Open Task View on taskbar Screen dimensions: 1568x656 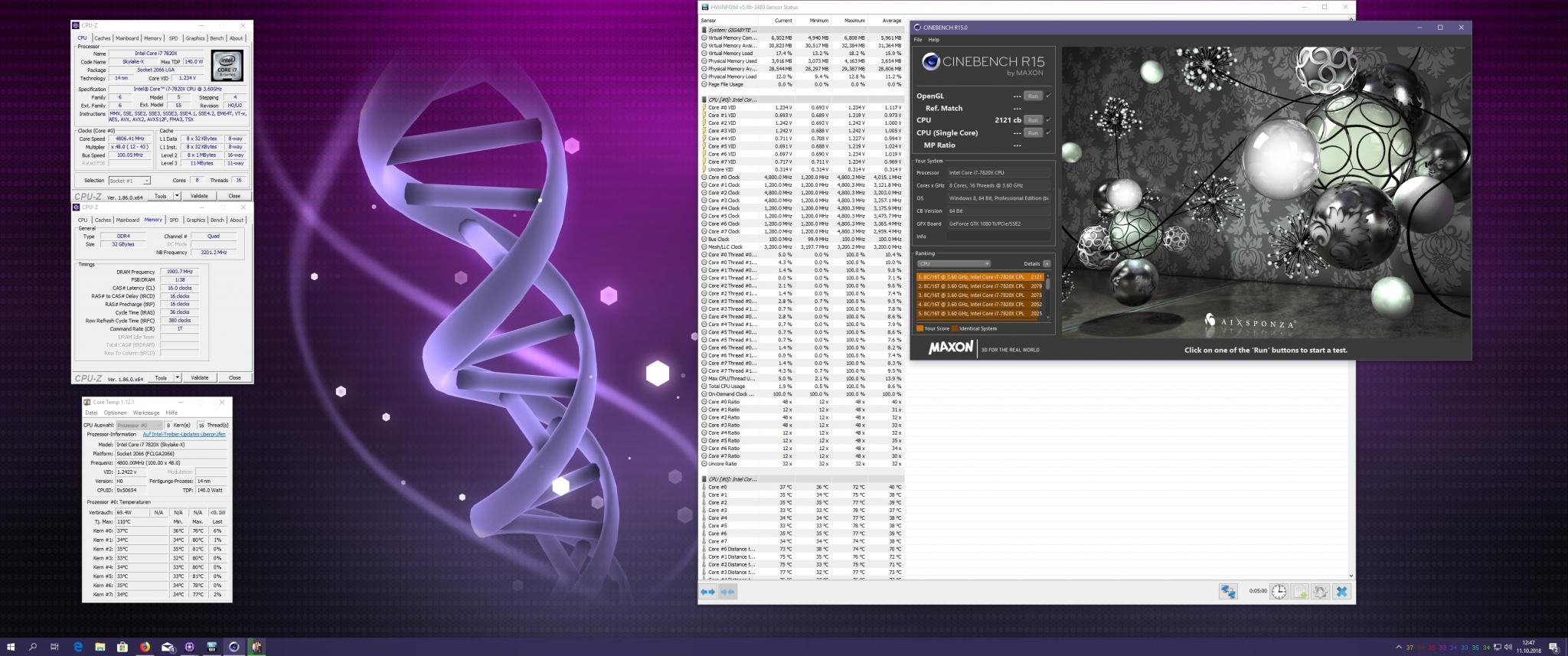(x=54, y=647)
